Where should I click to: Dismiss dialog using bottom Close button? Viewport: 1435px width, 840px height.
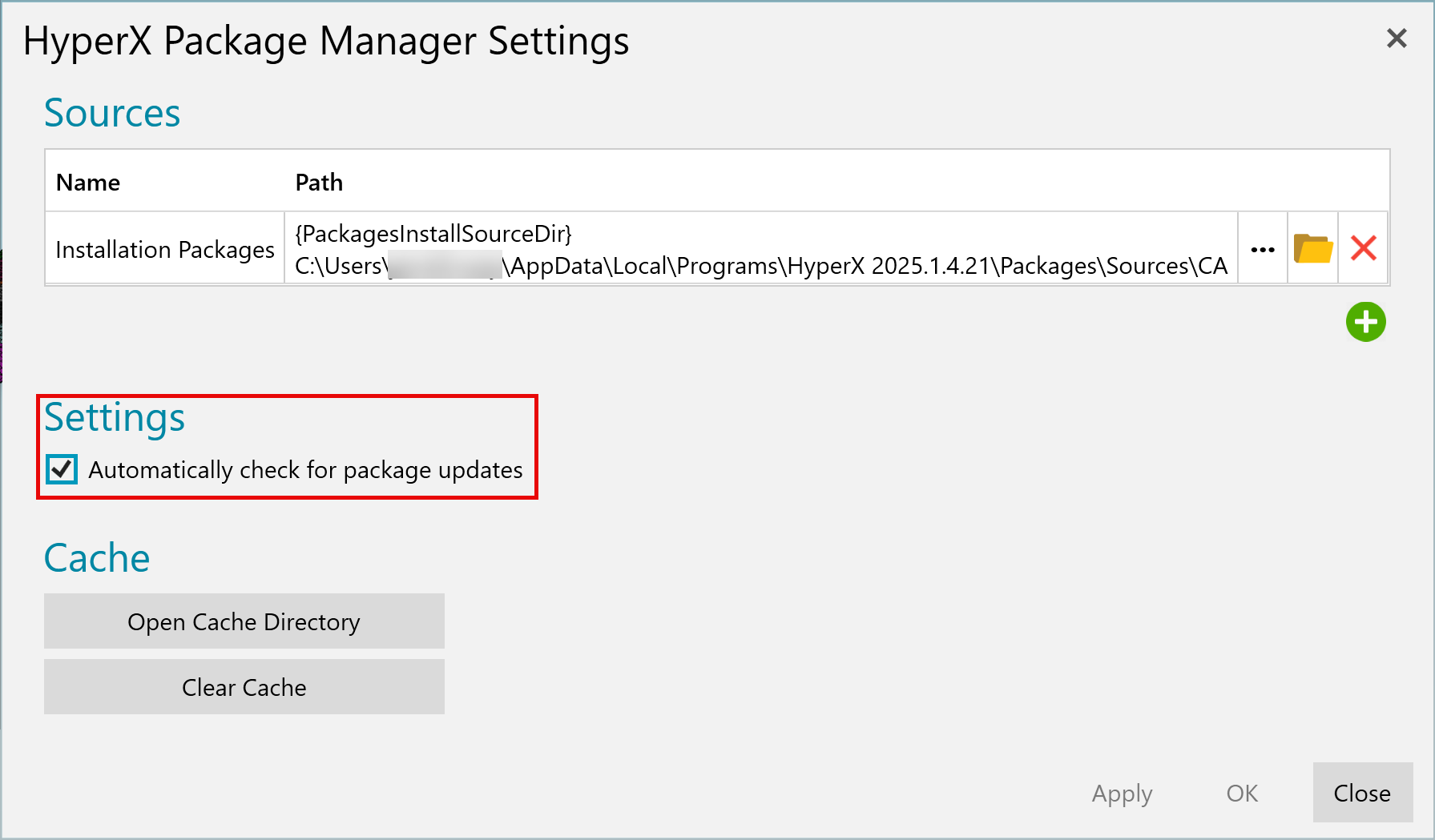1362,793
